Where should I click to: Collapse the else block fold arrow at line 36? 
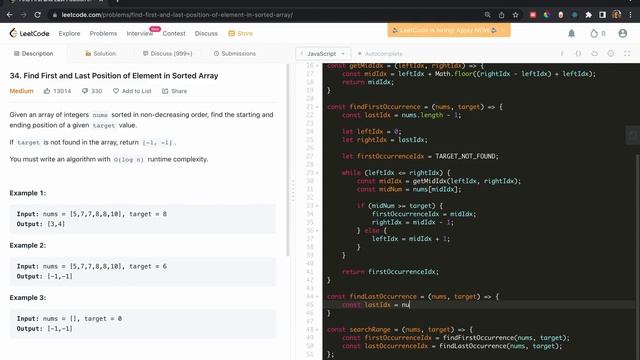(x=318, y=231)
